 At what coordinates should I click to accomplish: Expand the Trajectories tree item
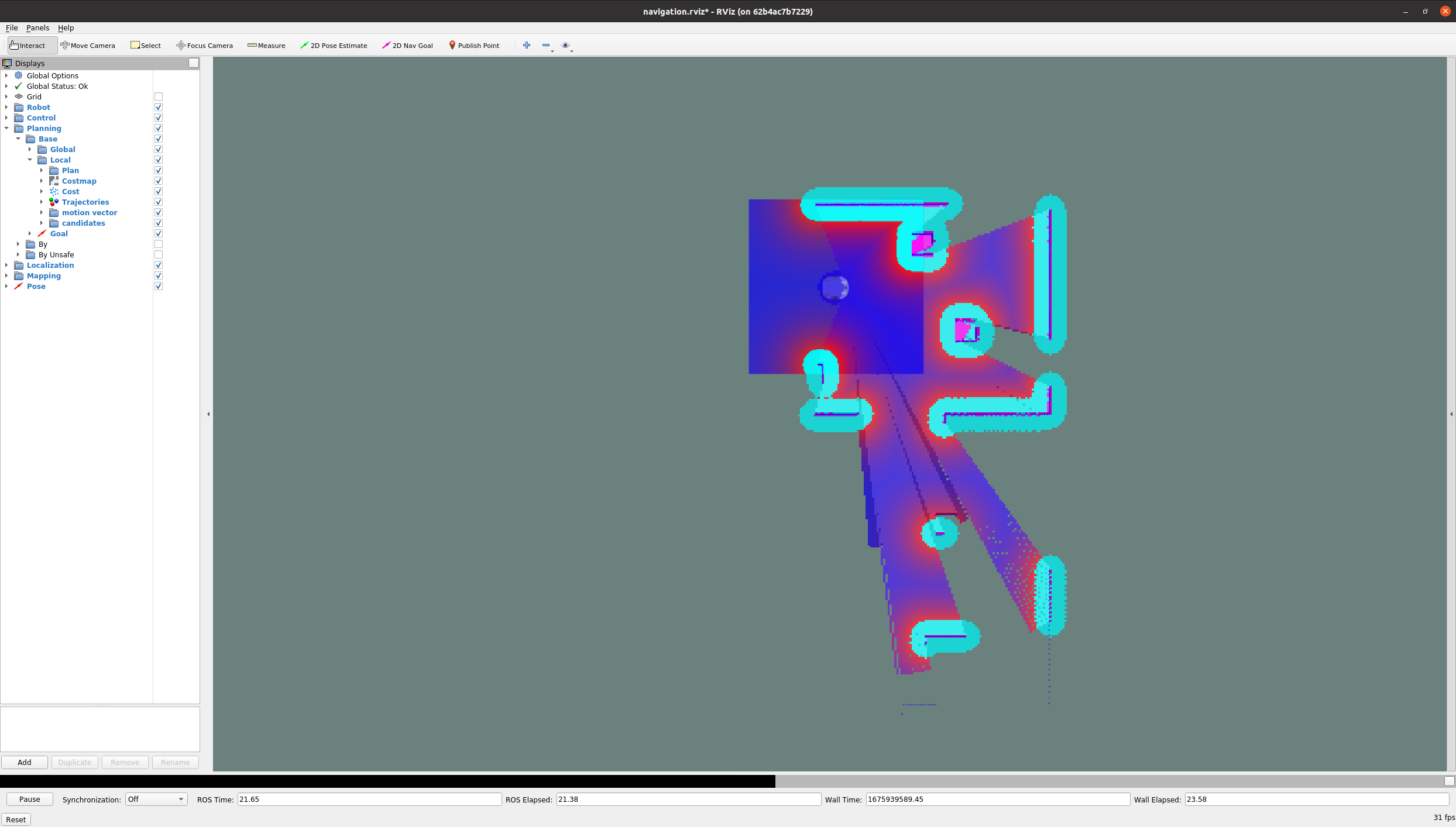click(42, 202)
